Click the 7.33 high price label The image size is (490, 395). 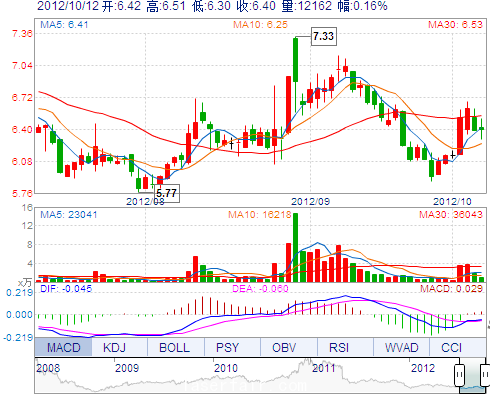(323, 36)
